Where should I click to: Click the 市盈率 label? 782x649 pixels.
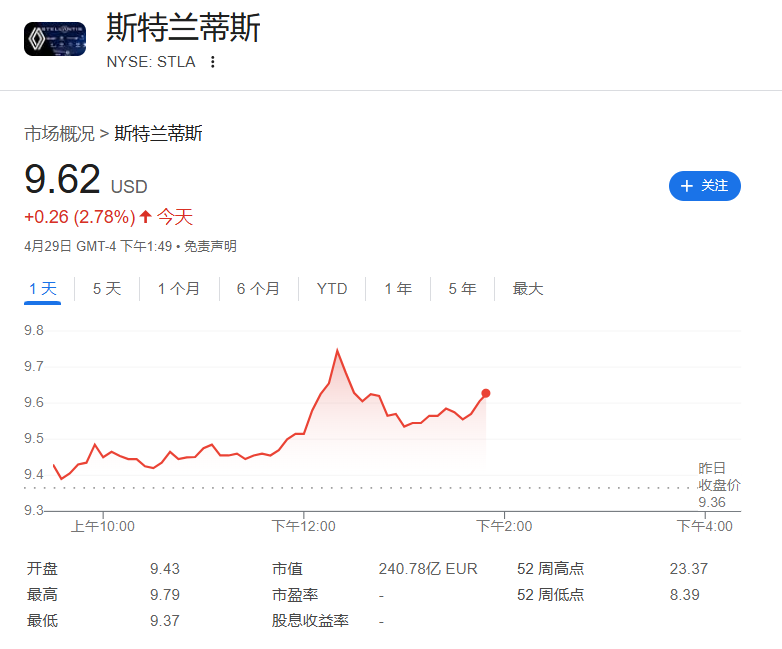(295, 595)
